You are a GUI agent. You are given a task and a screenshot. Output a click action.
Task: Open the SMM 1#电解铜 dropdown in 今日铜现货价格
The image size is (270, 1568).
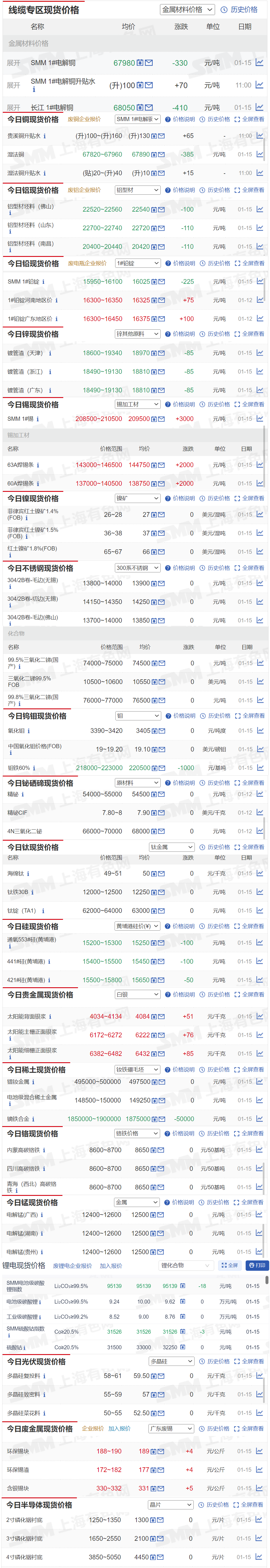[137, 119]
